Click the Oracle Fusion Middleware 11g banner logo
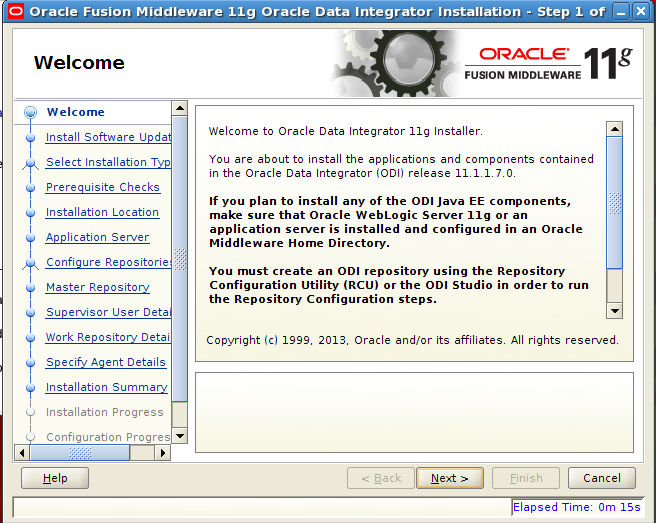The image size is (656, 523). (548, 64)
